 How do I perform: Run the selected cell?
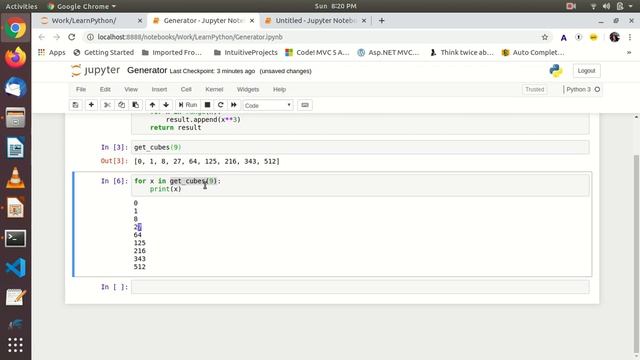point(188,105)
